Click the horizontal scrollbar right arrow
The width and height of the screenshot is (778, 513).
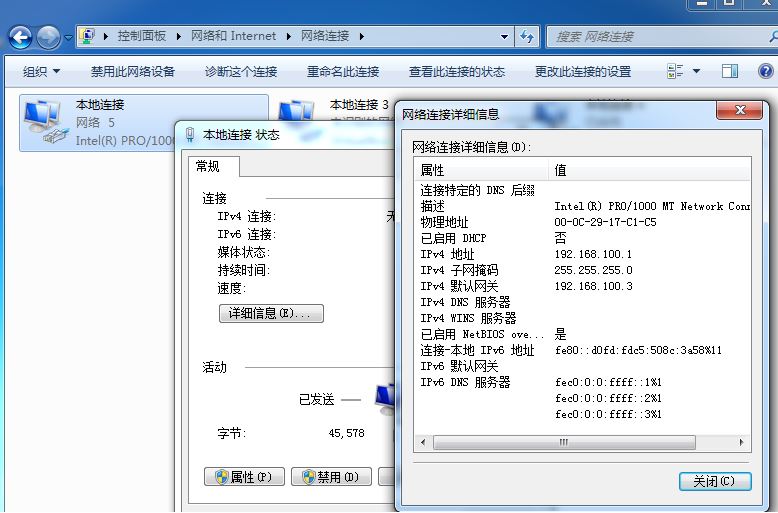click(742, 442)
